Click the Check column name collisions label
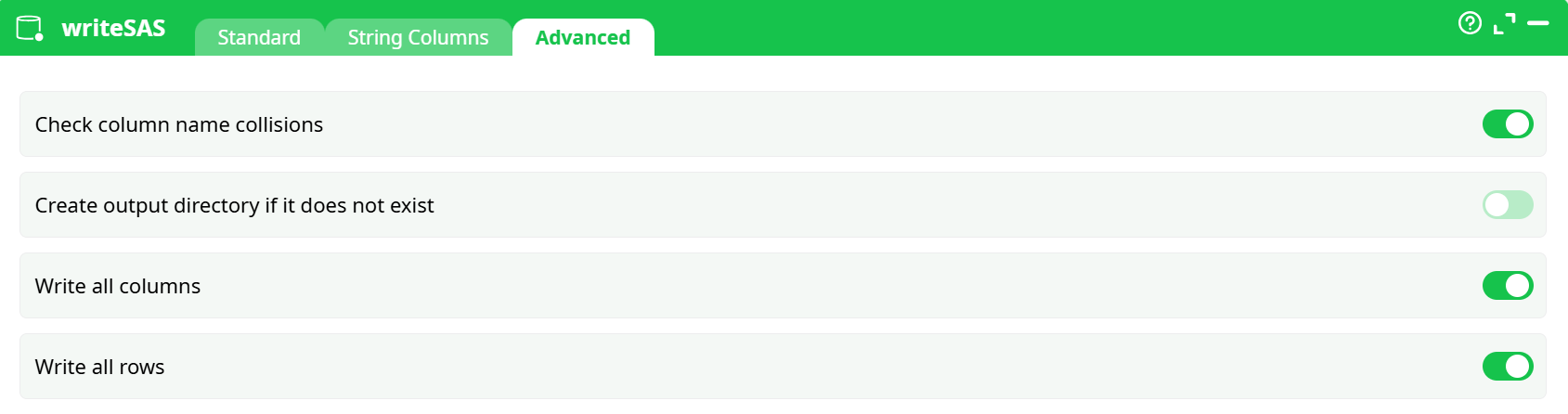The width and height of the screenshot is (1568, 414). [x=179, y=124]
